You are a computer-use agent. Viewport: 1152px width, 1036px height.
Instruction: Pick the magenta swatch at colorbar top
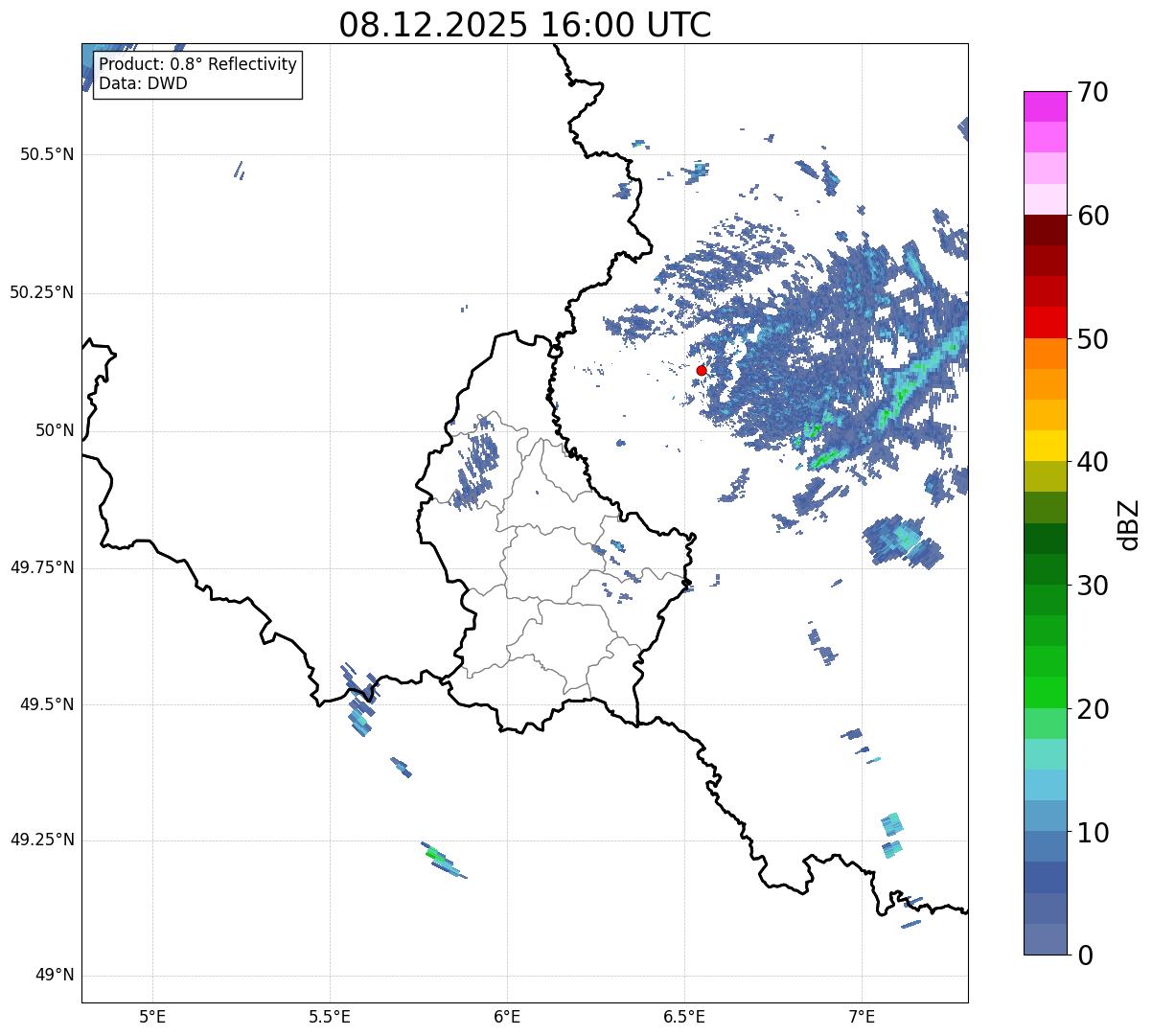coord(1044,106)
